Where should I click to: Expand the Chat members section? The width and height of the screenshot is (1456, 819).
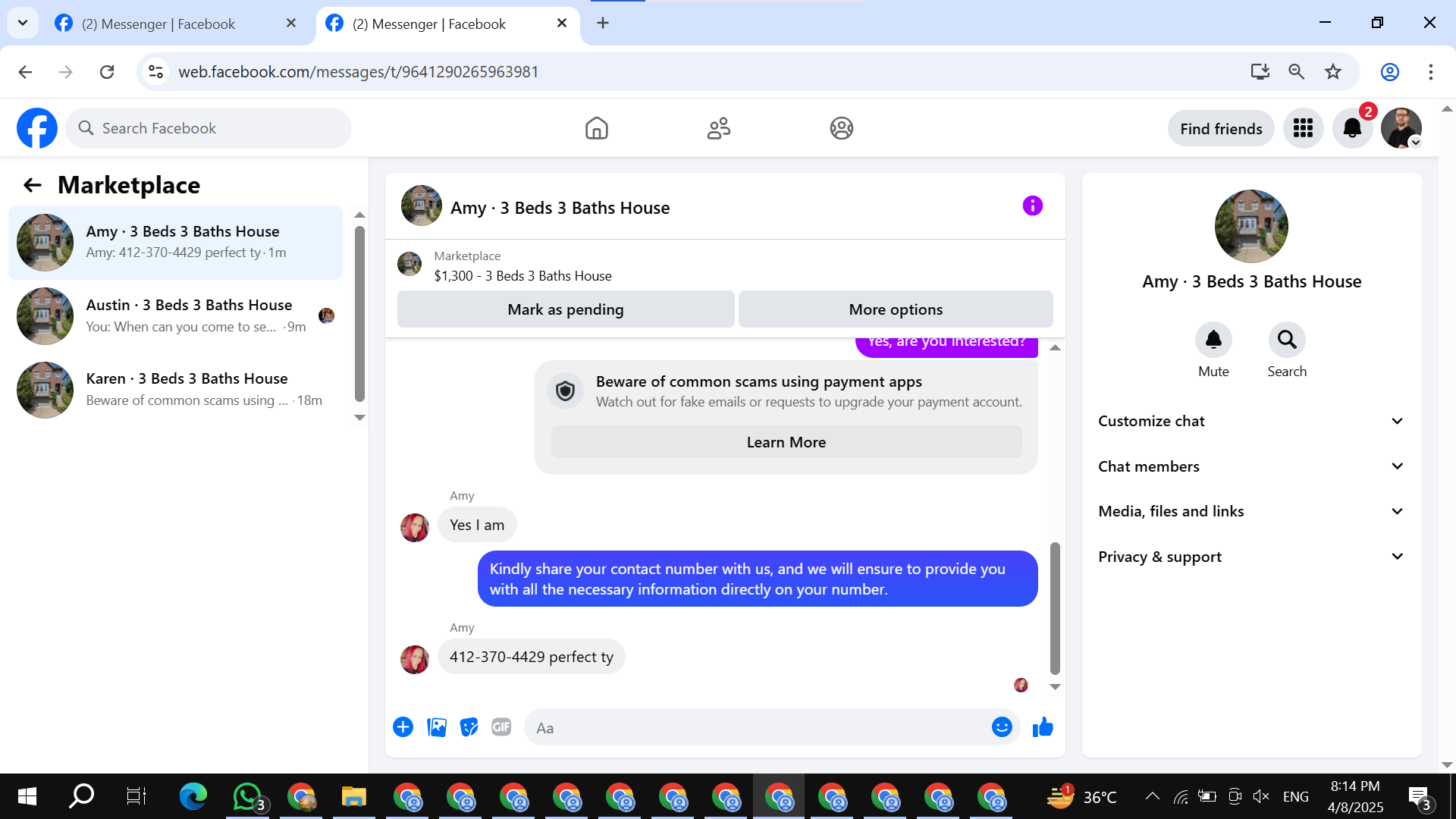[1250, 466]
